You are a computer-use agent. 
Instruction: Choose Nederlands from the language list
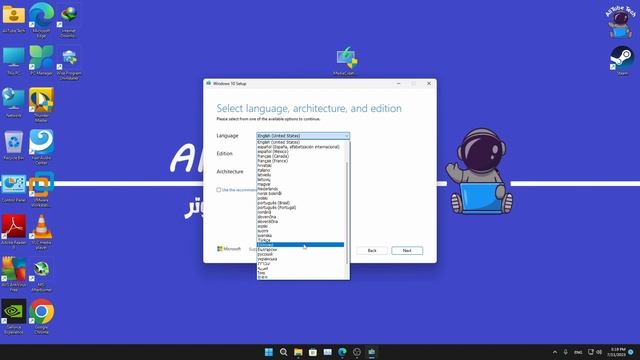coord(301,189)
